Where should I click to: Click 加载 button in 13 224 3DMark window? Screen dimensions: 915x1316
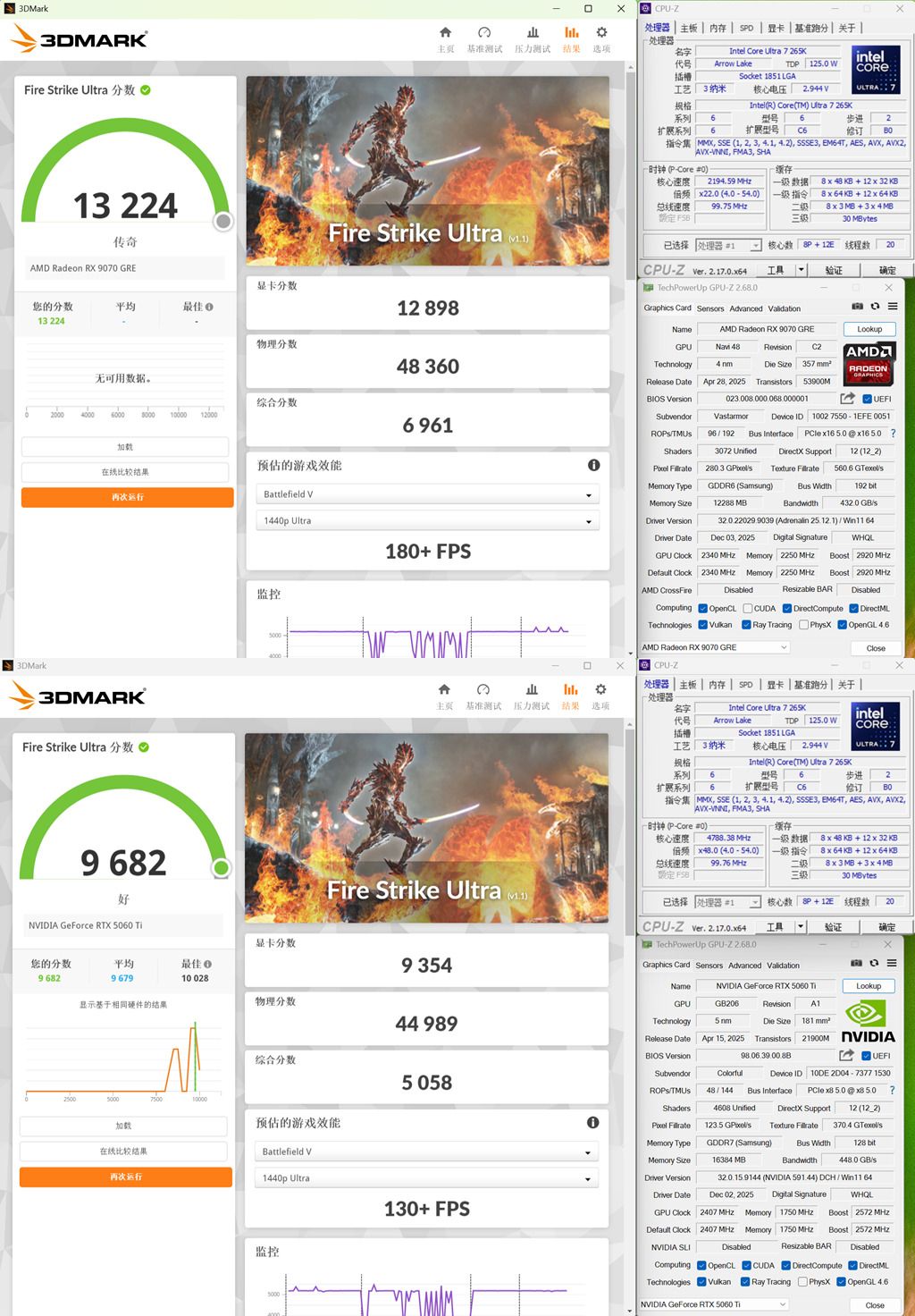click(125, 447)
